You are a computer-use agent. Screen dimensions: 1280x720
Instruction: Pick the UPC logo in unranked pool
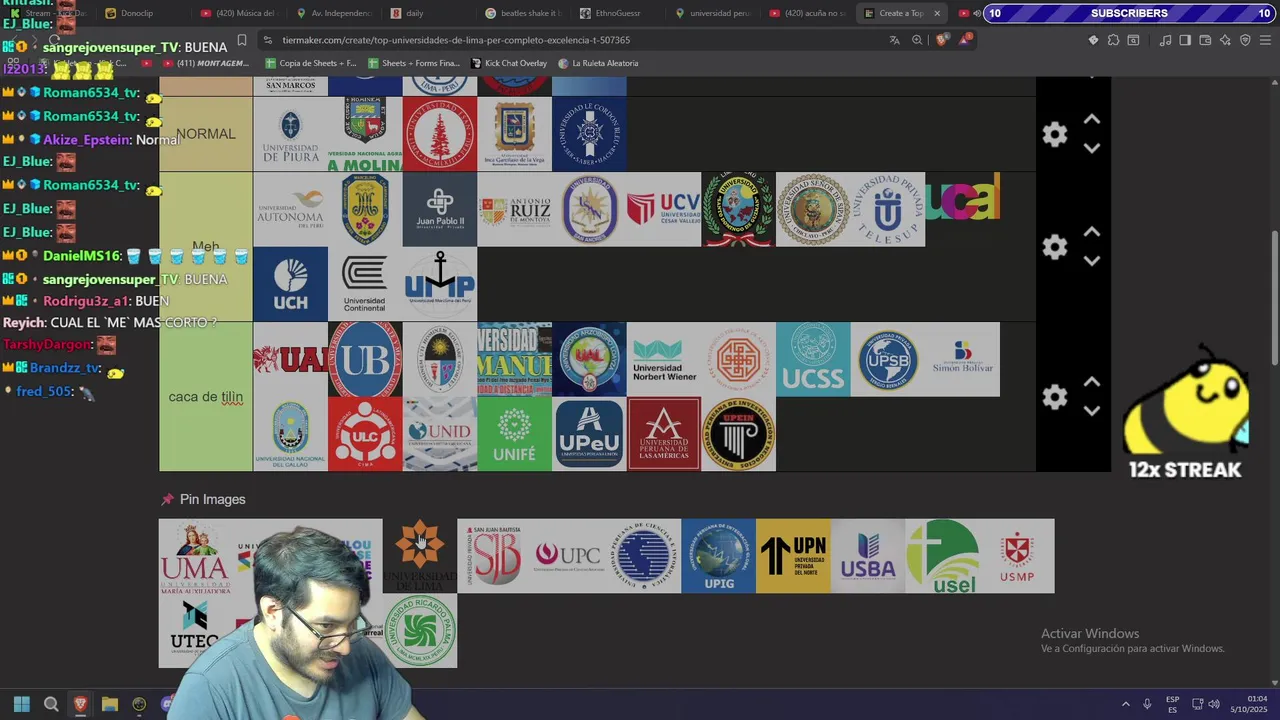[x=569, y=556]
